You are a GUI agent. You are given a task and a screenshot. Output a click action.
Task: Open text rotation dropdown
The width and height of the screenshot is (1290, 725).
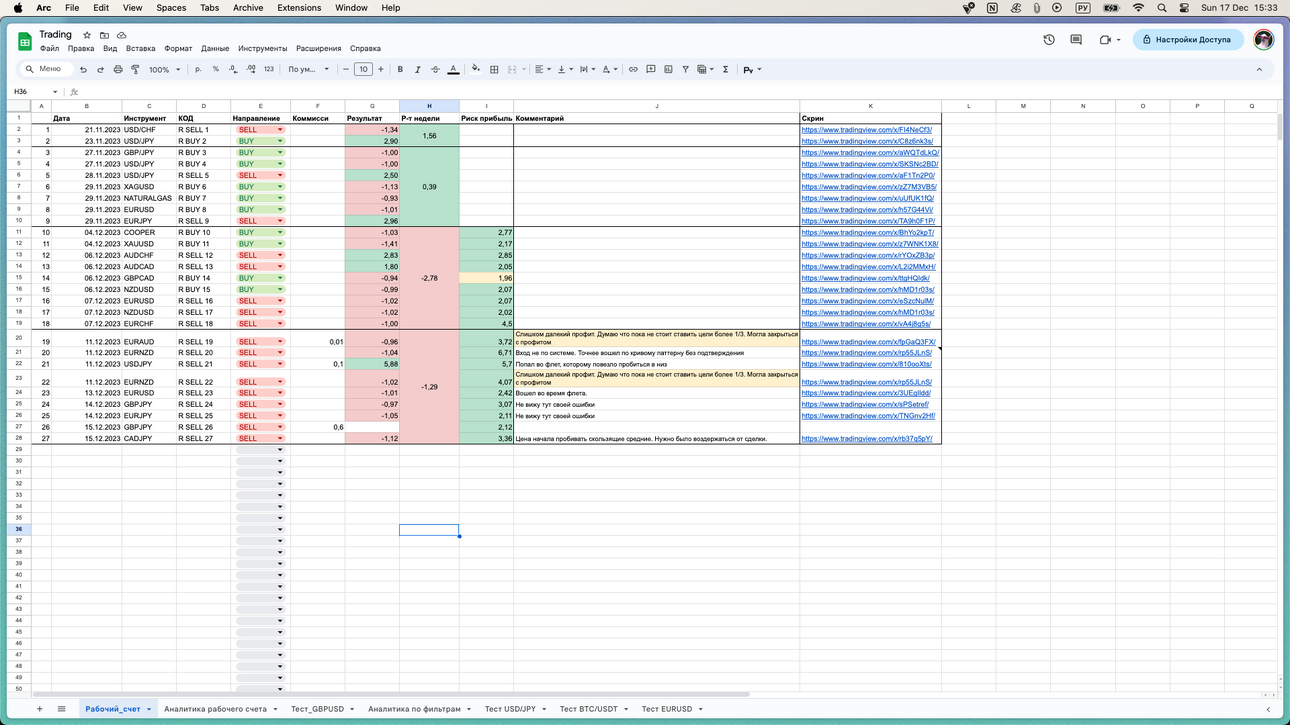click(x=609, y=70)
